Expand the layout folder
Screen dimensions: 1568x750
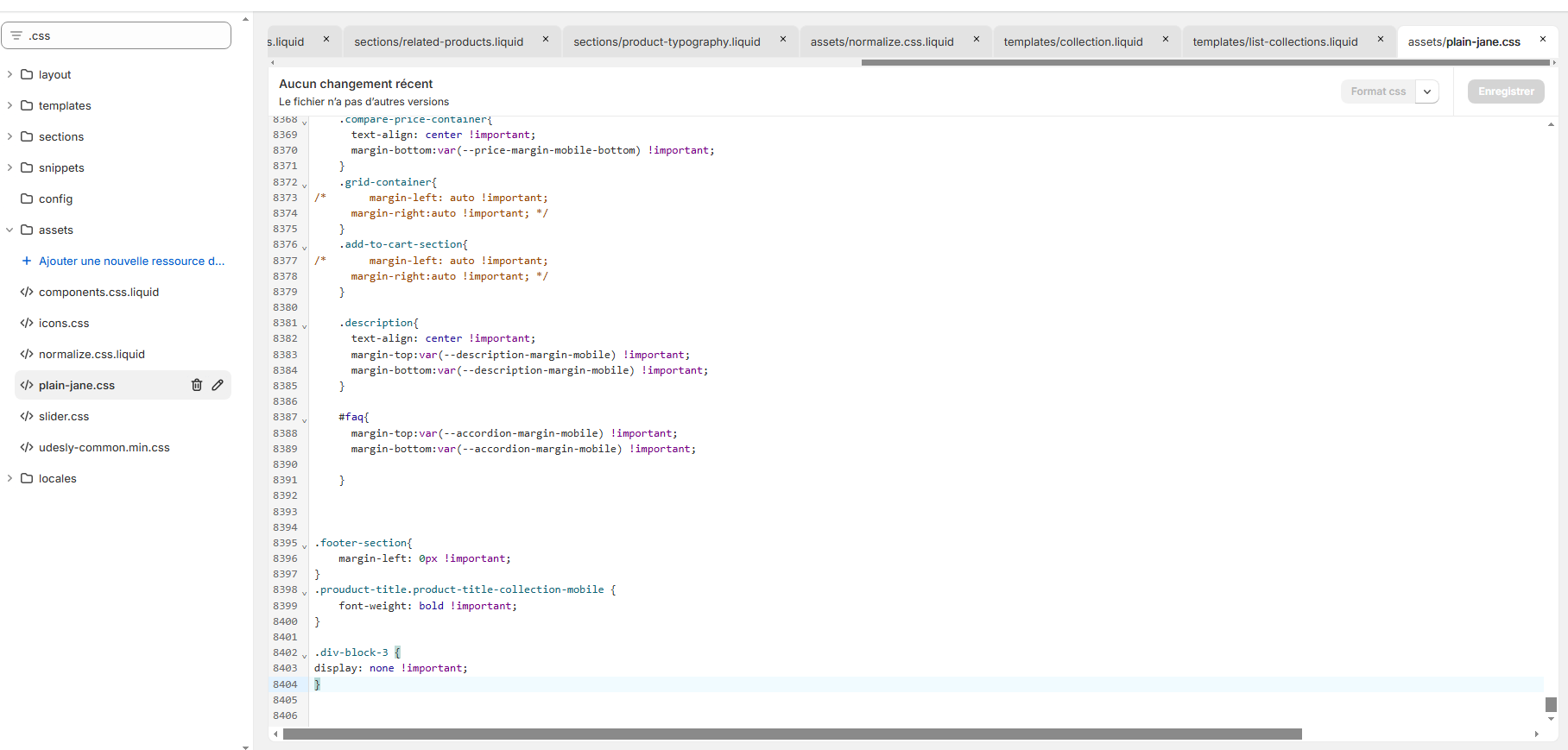(x=9, y=74)
